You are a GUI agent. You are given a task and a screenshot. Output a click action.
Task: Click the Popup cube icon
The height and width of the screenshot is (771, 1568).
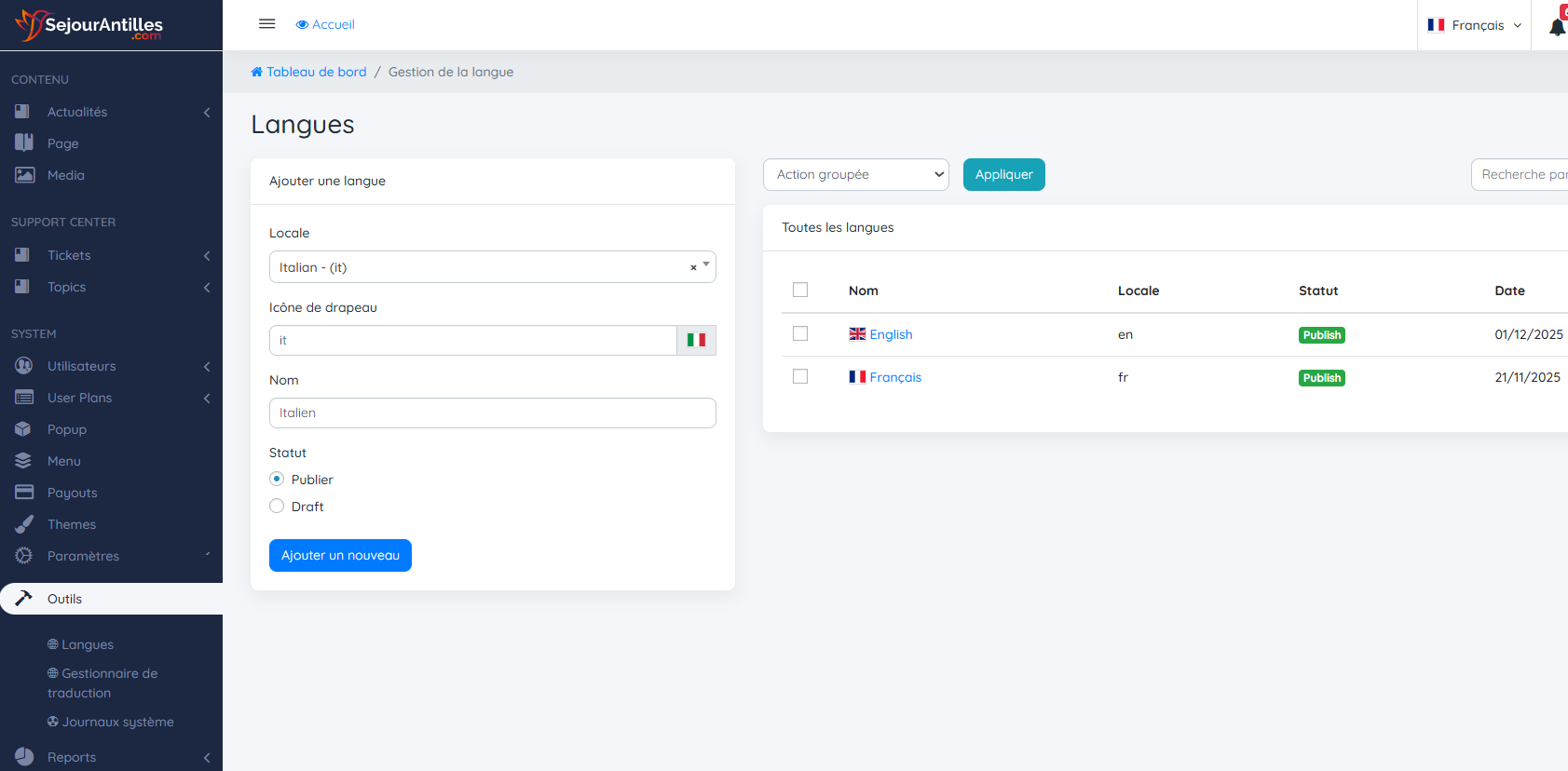coord(23,429)
